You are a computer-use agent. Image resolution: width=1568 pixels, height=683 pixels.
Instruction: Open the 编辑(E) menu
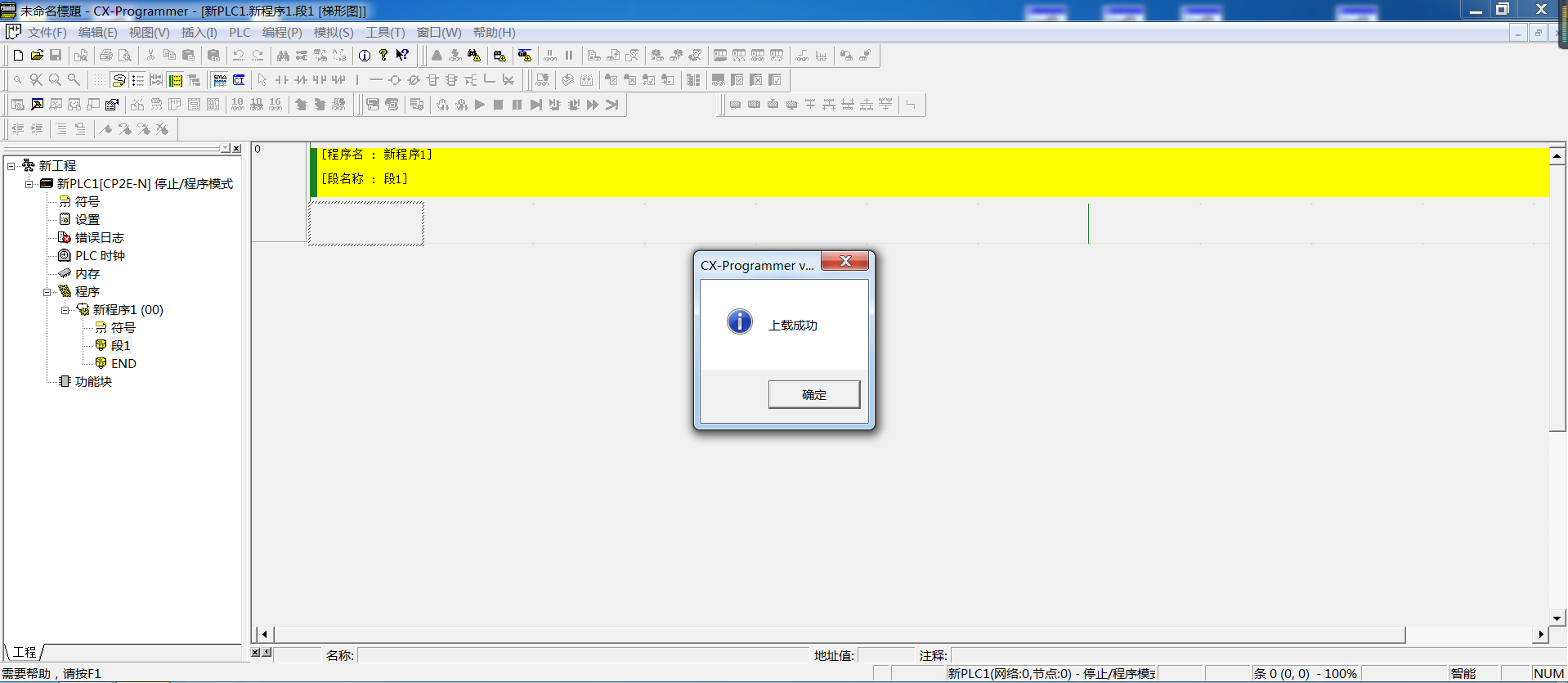[x=98, y=33]
